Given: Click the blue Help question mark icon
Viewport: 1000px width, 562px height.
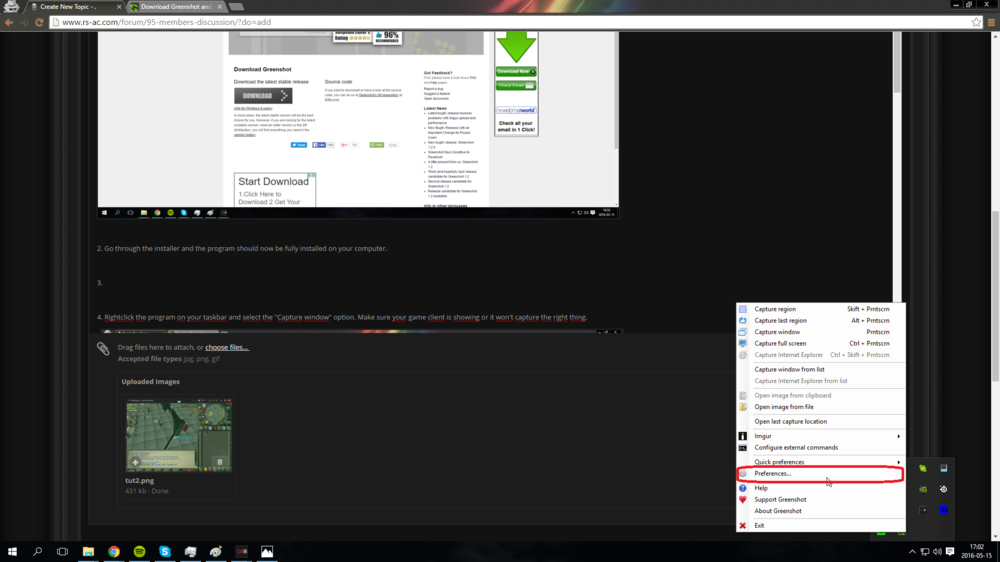Looking at the screenshot, I should [x=742, y=488].
